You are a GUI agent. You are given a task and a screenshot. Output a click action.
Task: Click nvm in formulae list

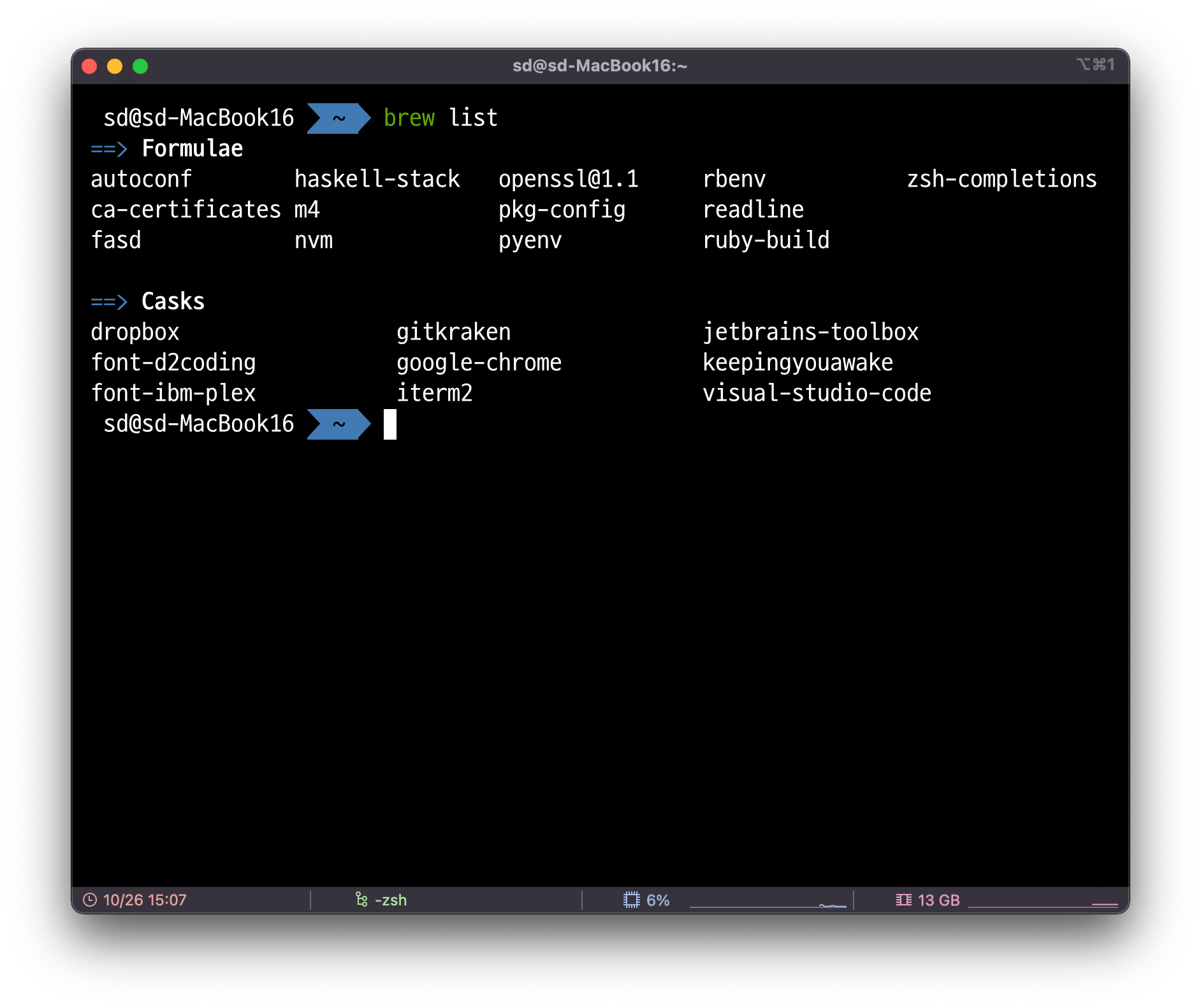[x=313, y=240]
